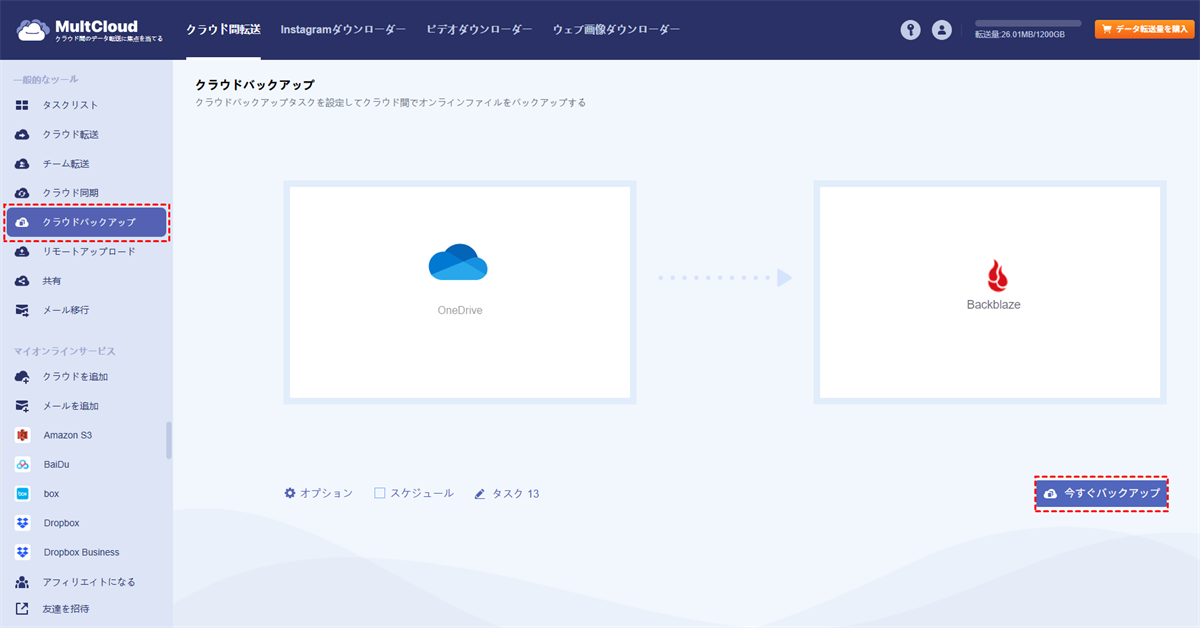
Task: Open アフィリエイトになる link
Action: (89, 581)
